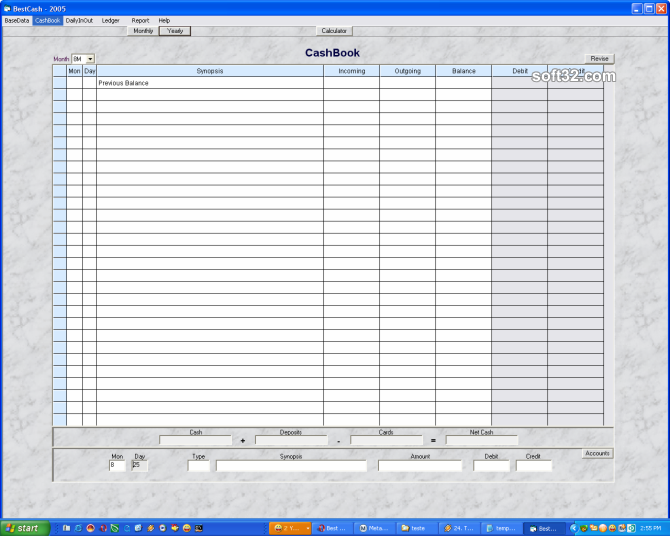Click the Synopsis column header
The image size is (670, 536).
point(210,71)
